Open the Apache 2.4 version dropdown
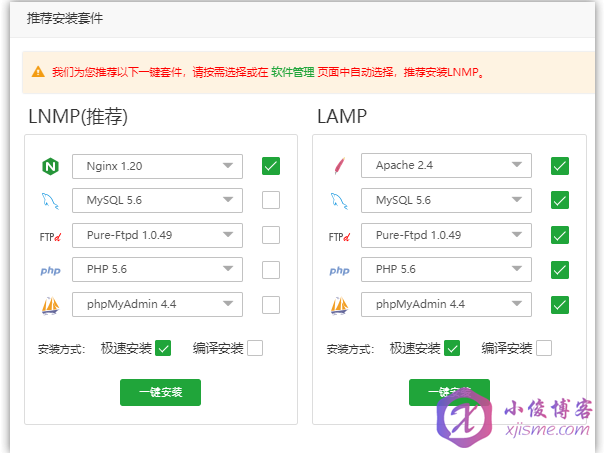Screen dimensions: 605x453 (x=446, y=166)
